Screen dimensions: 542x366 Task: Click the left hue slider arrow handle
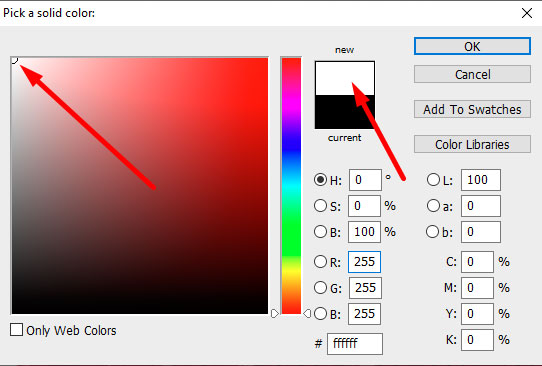click(274, 313)
